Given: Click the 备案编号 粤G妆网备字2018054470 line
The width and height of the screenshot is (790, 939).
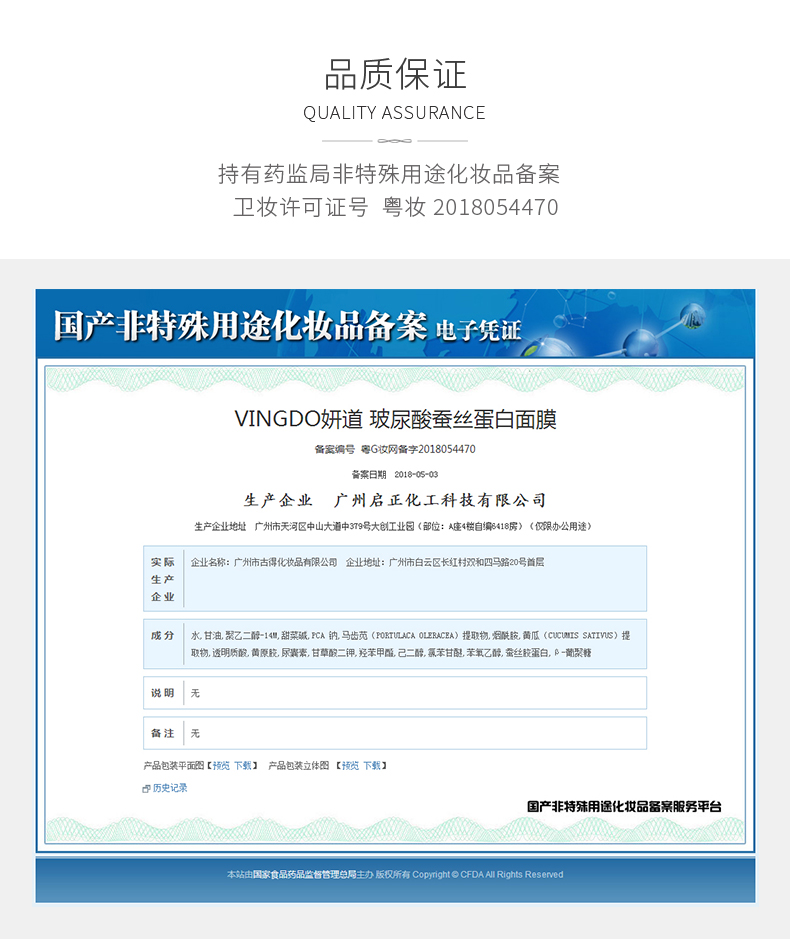Looking at the screenshot, I should pyautogui.click(x=395, y=449).
